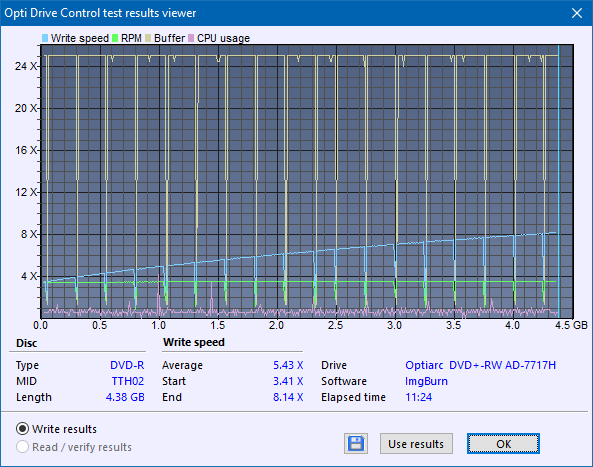The image size is (593, 467).
Task: Click the window title bar text
Action: [x=100, y=13]
